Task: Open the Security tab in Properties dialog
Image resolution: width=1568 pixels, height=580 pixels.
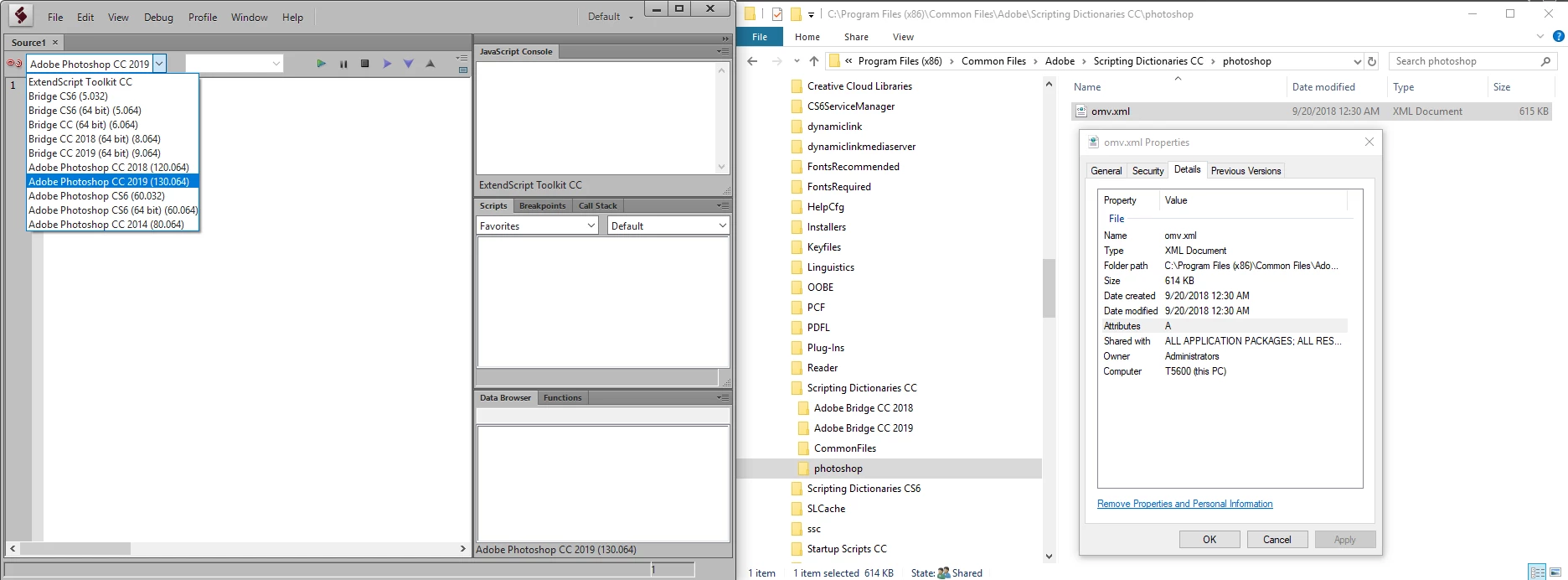Action: 1148,170
